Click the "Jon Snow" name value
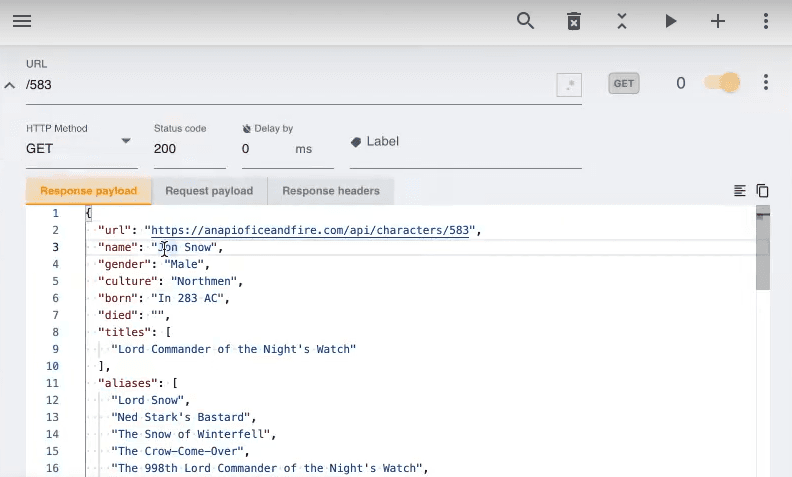The width and height of the screenshot is (792, 477). (x=184, y=247)
